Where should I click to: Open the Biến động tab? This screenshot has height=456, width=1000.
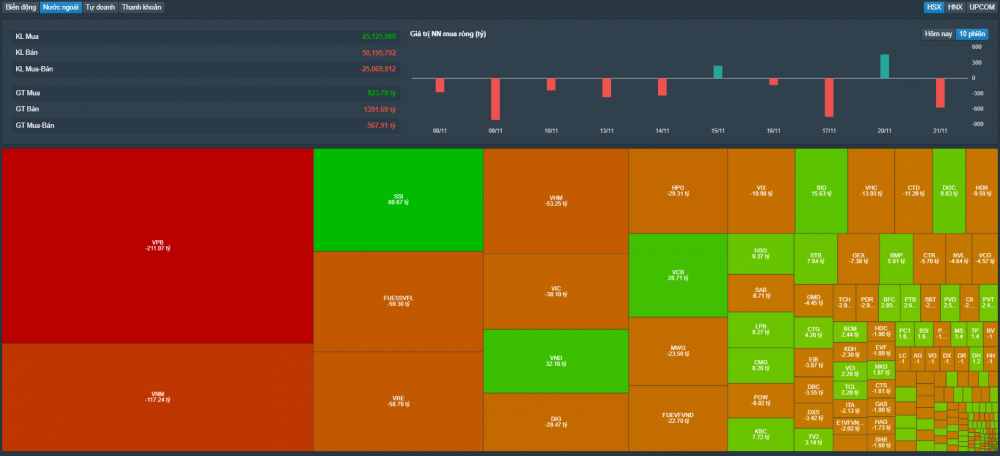(20, 8)
